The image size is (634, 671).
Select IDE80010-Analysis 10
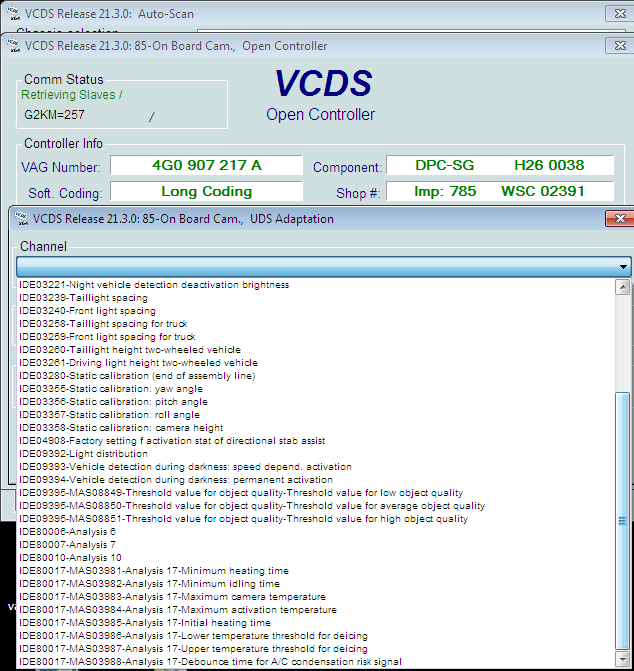[x=316, y=558]
